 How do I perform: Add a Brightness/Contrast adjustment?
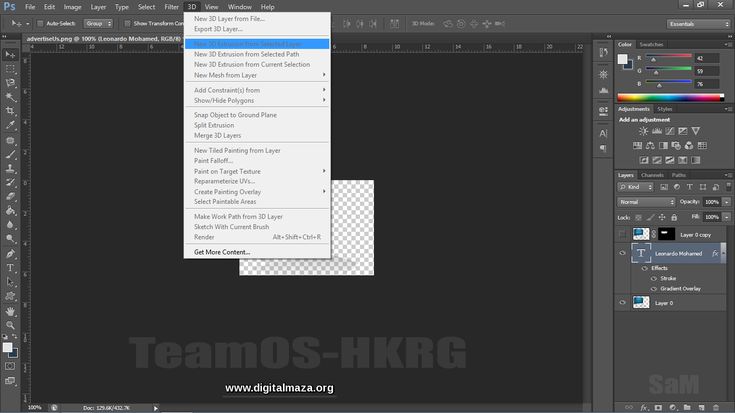[x=644, y=131]
